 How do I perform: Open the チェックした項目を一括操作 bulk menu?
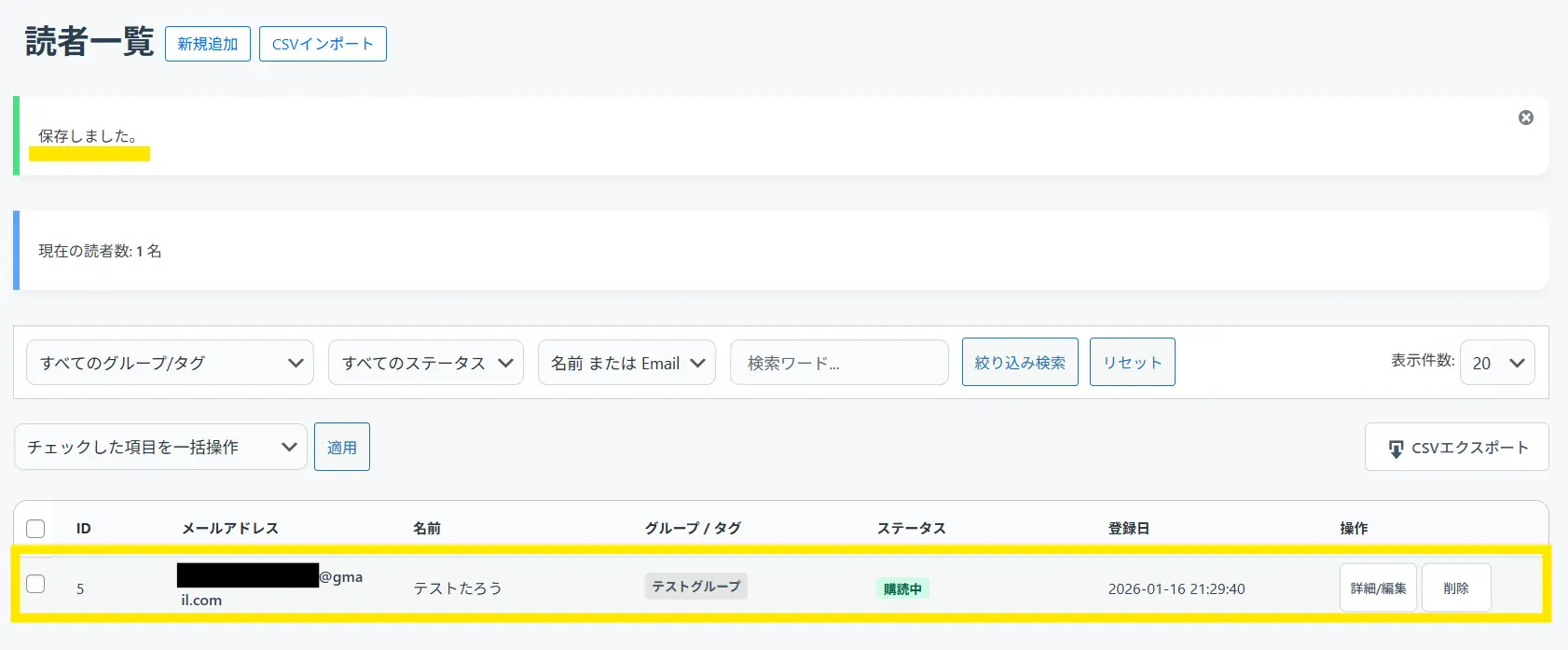(x=160, y=448)
